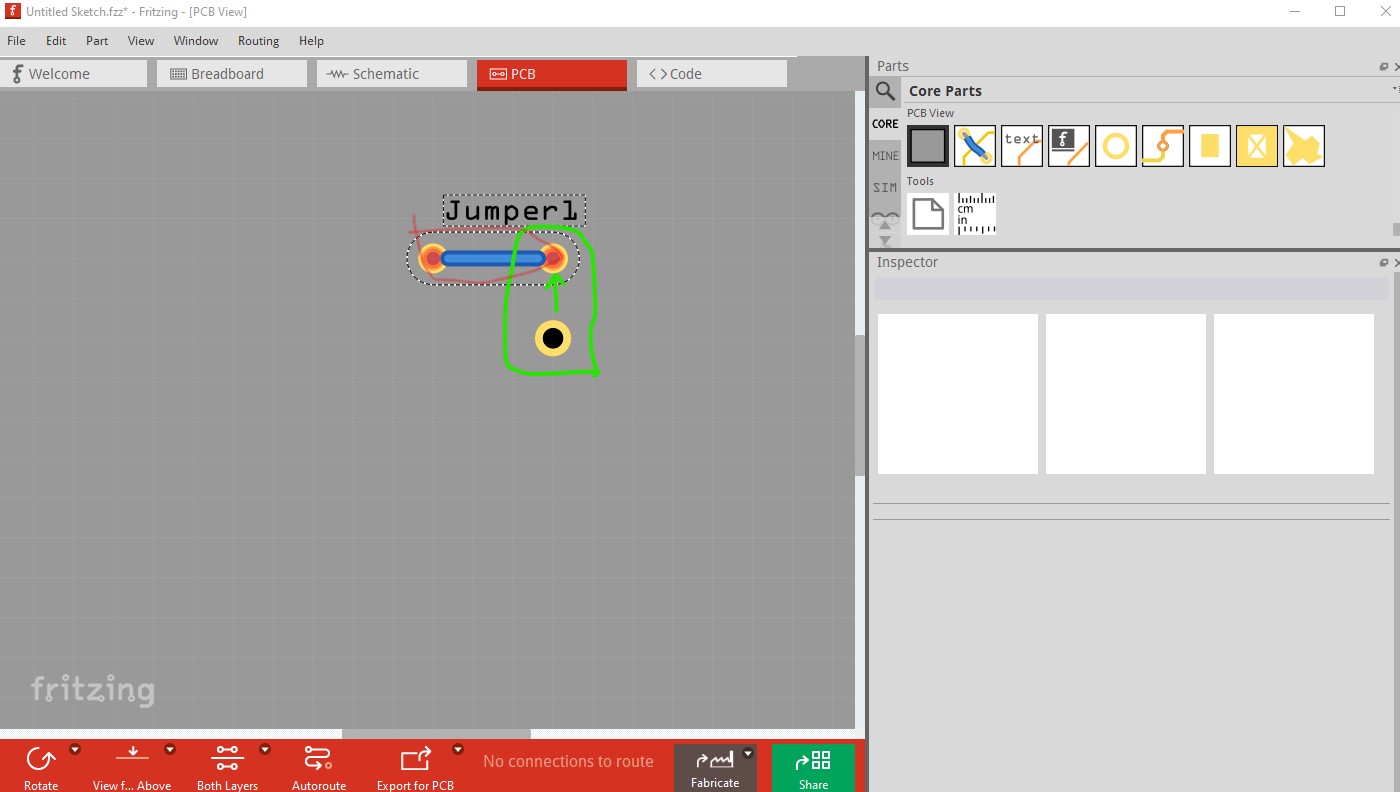Switch to the CORE parts bin

(885, 124)
